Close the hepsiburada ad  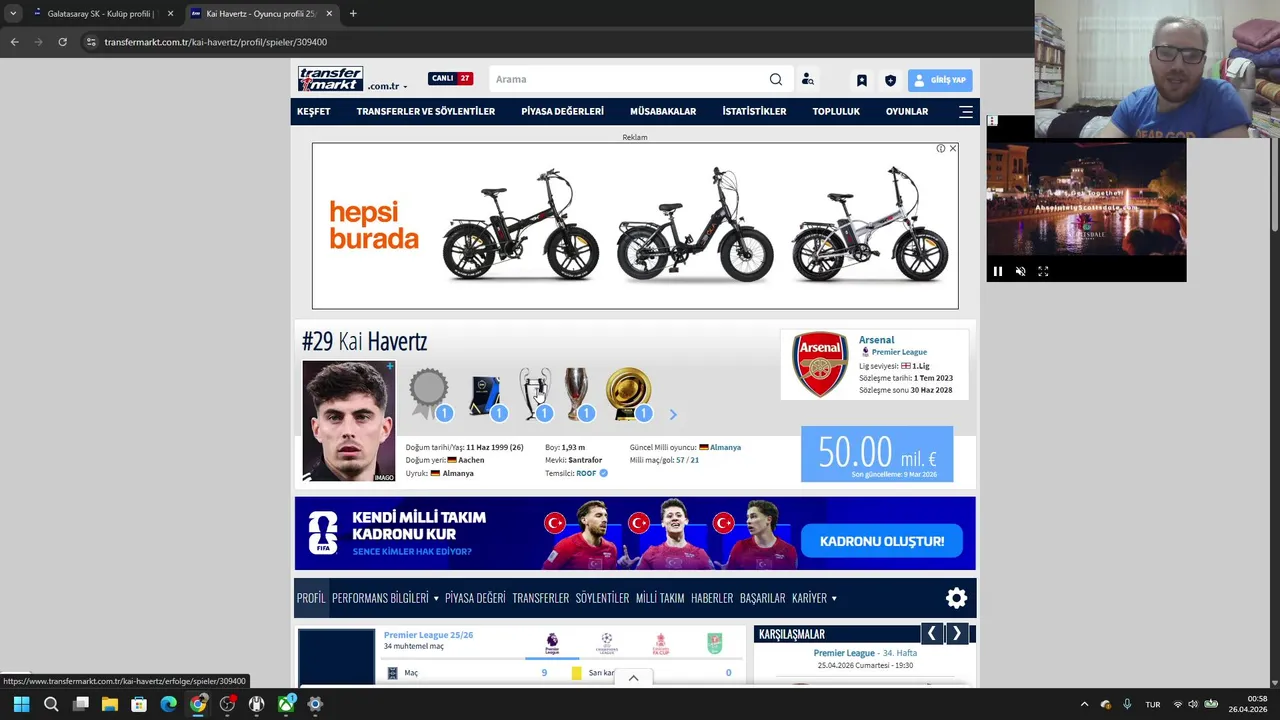(953, 148)
